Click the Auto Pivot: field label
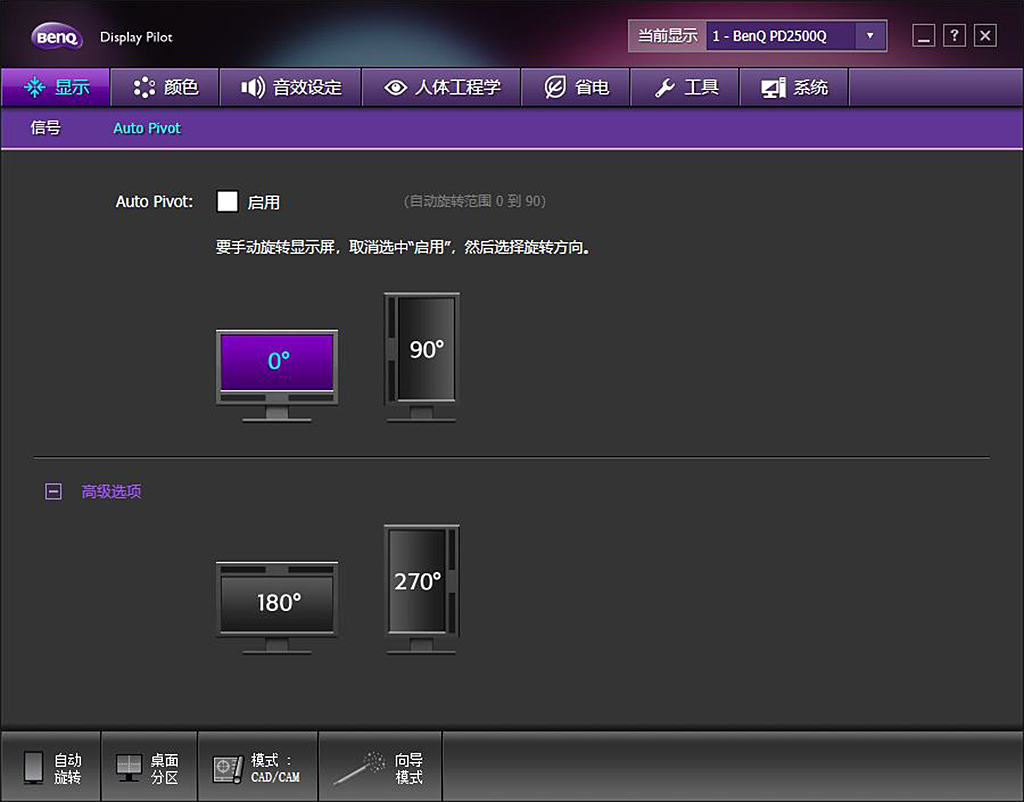 point(154,202)
